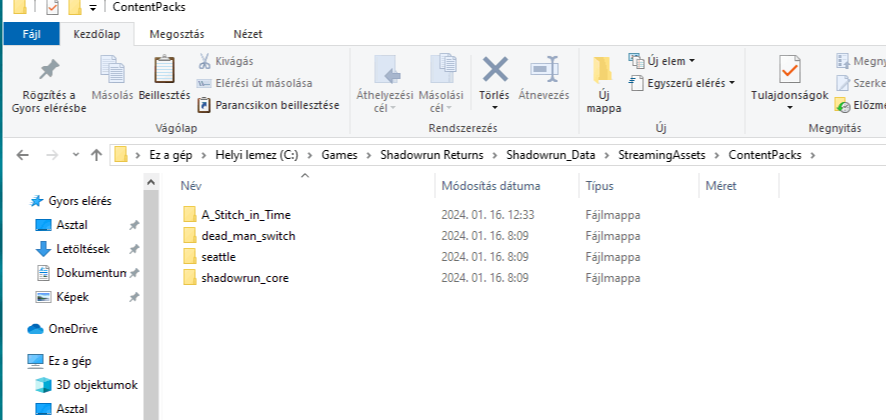This screenshot has height=420, width=886.
Task: Open the Fájl menu tab
Action: (32, 34)
